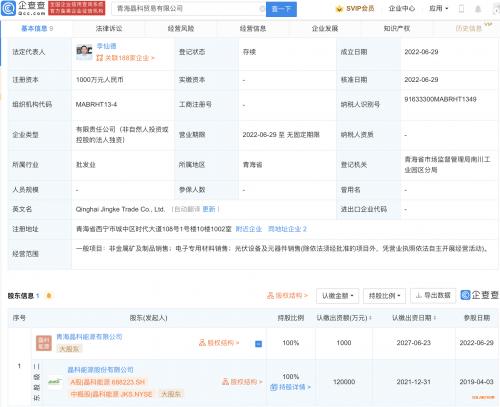Open 附近企业 link in address row
The width and height of the screenshot is (500, 407).
coord(249,229)
